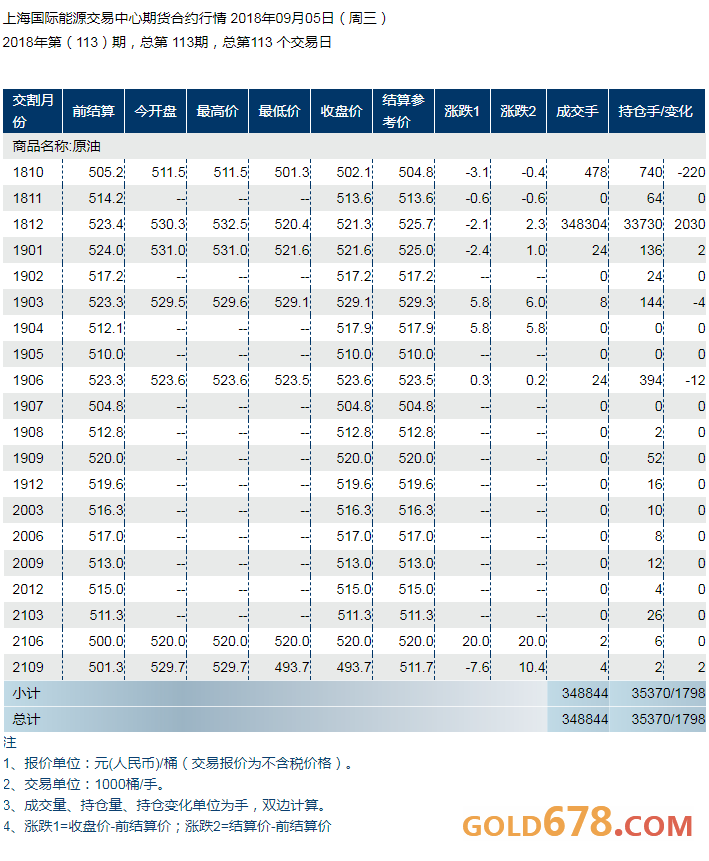
Task: Click 1903 settlement reference 529.3
Action: (416, 302)
